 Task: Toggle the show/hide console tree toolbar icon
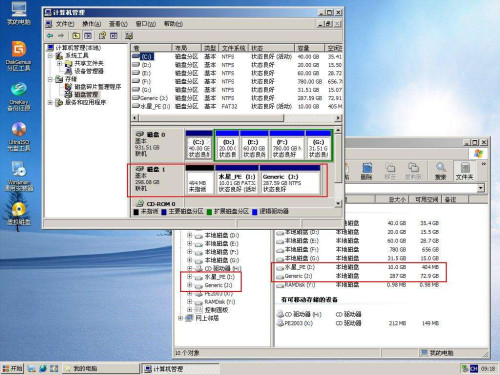pyautogui.click(x=88, y=35)
